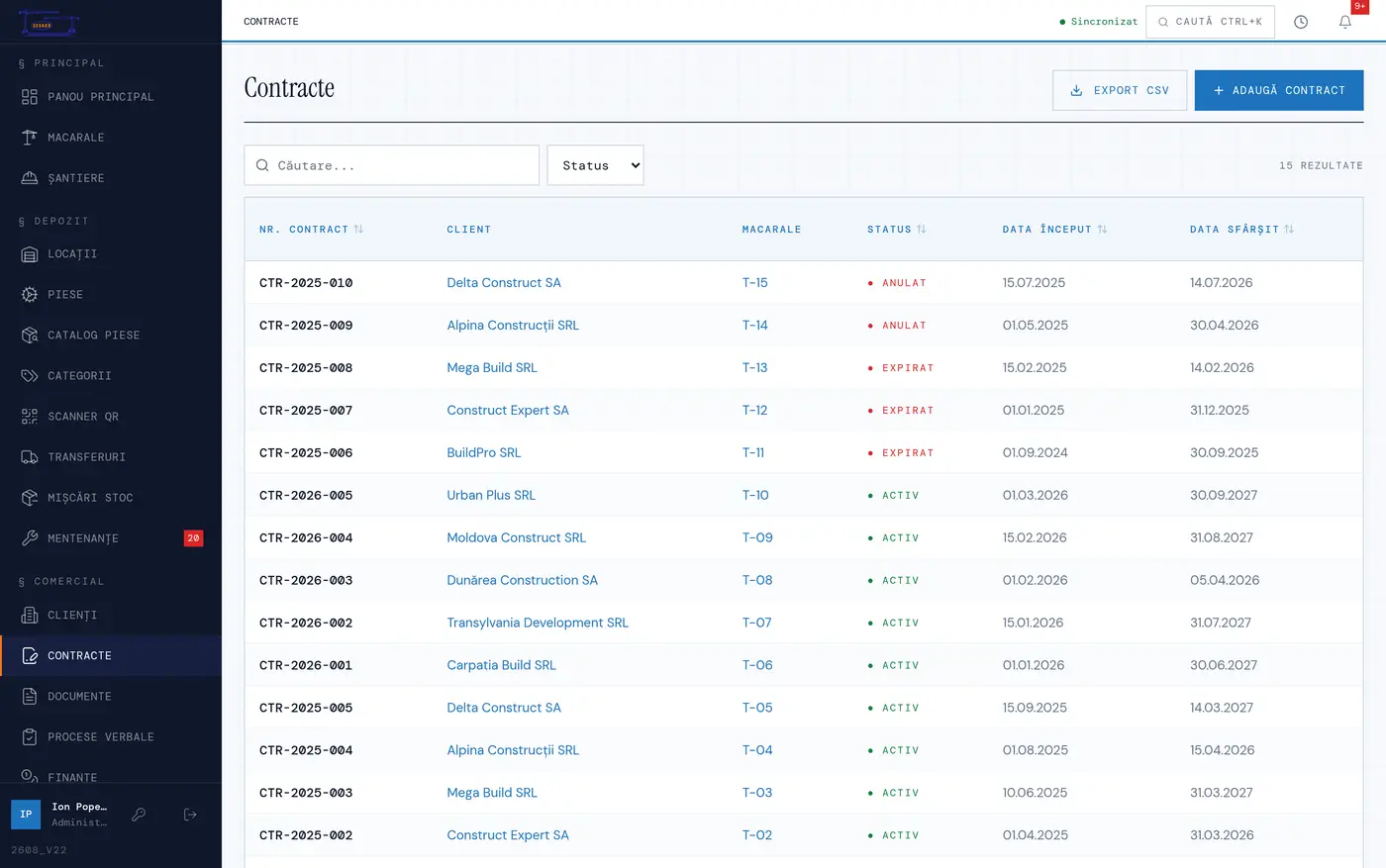Click the Transferuri truck icon

point(30,457)
